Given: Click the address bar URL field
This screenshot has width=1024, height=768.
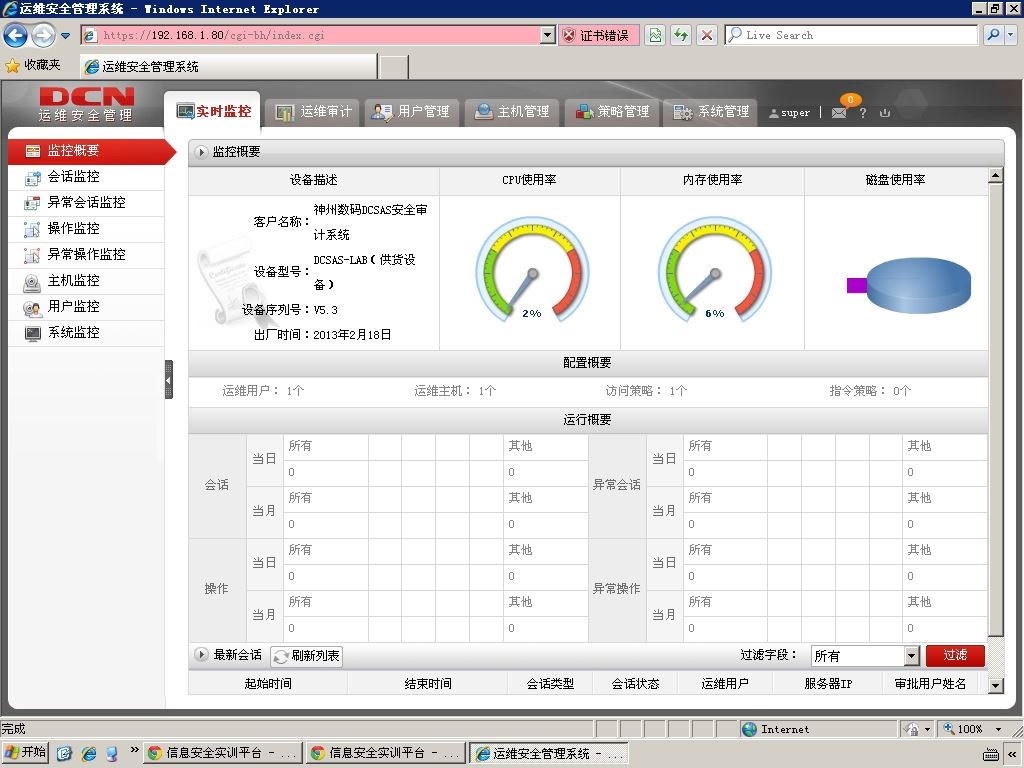Looking at the screenshot, I should pyautogui.click(x=312, y=35).
